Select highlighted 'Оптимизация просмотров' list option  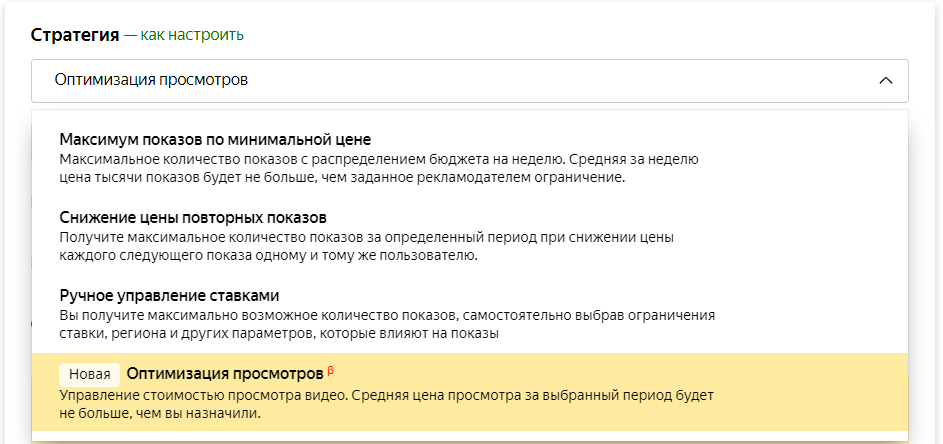point(225,373)
